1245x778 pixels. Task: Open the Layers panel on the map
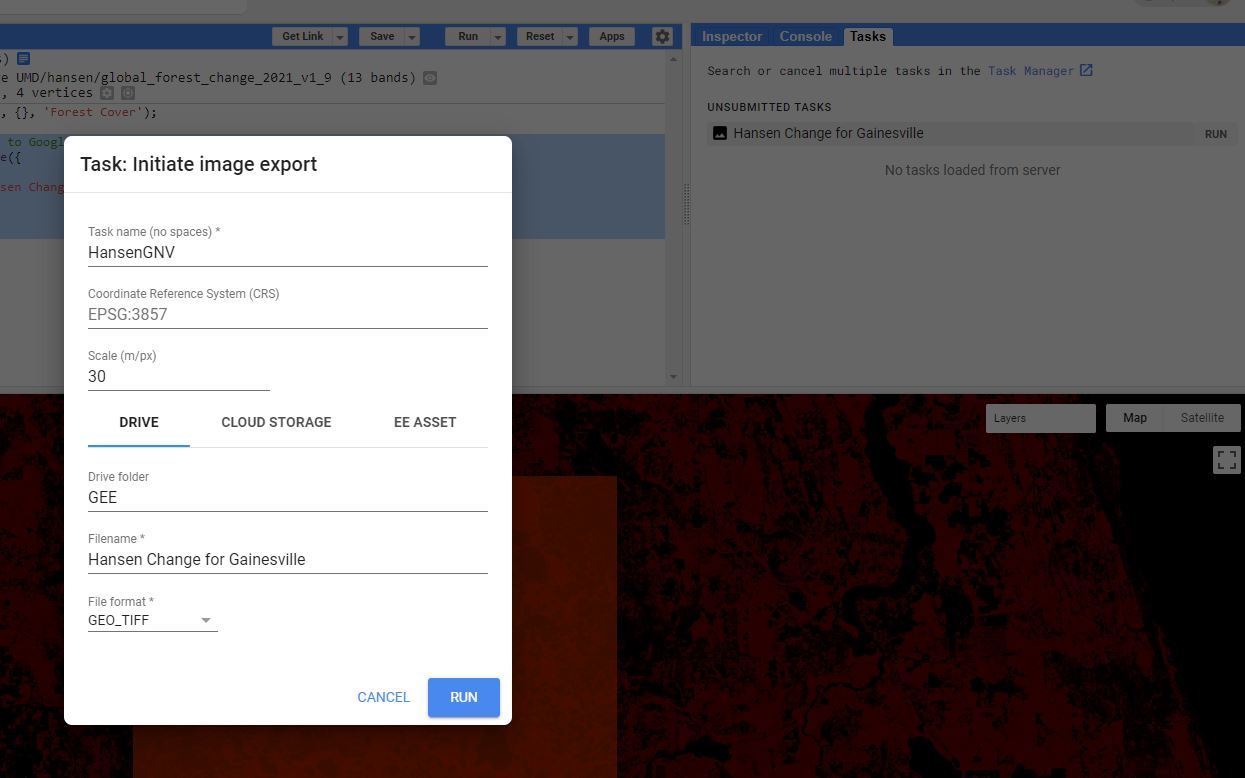[1040, 418]
